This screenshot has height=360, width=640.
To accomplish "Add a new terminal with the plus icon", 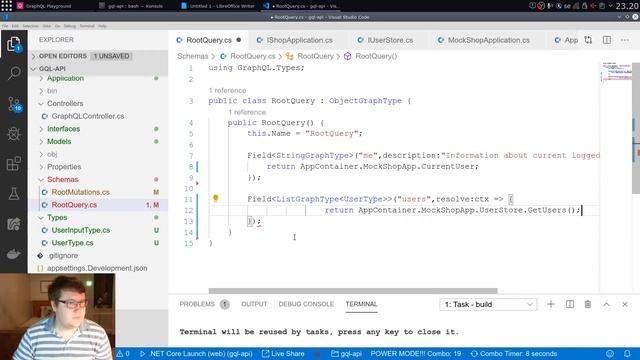I will point(551,304).
